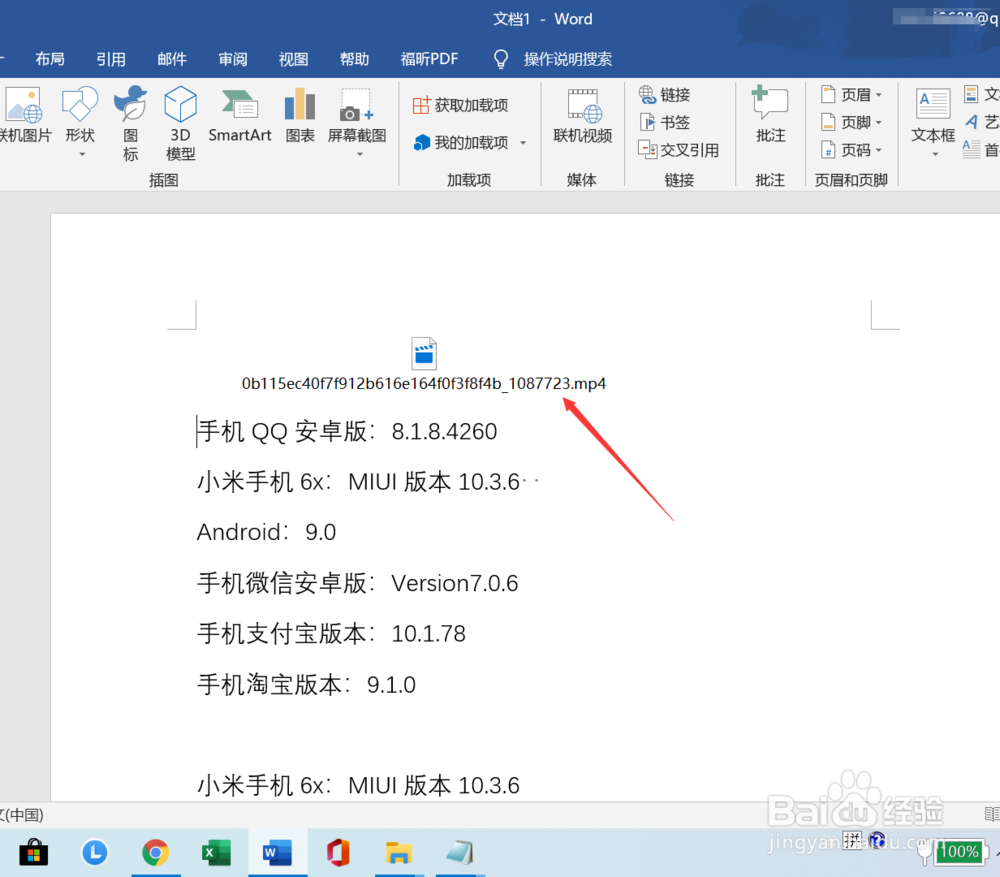Click line 手机支付宝版本: 10.1.78
The width and height of the screenshot is (1000, 877).
tap(331, 633)
